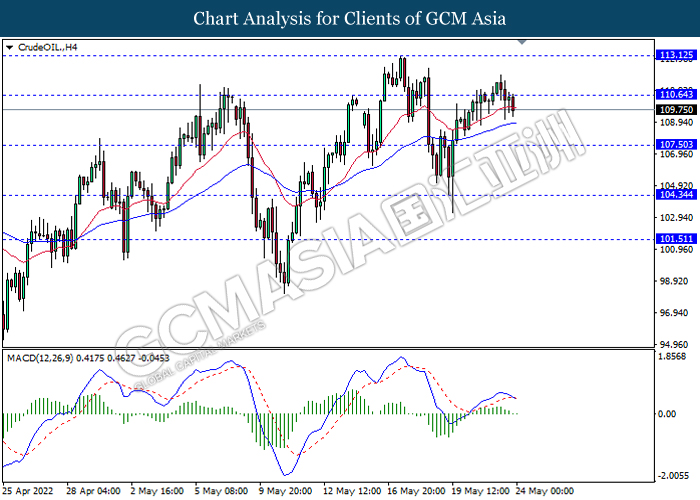
Task: Click the 98.920 price axis value
Action: point(676,281)
